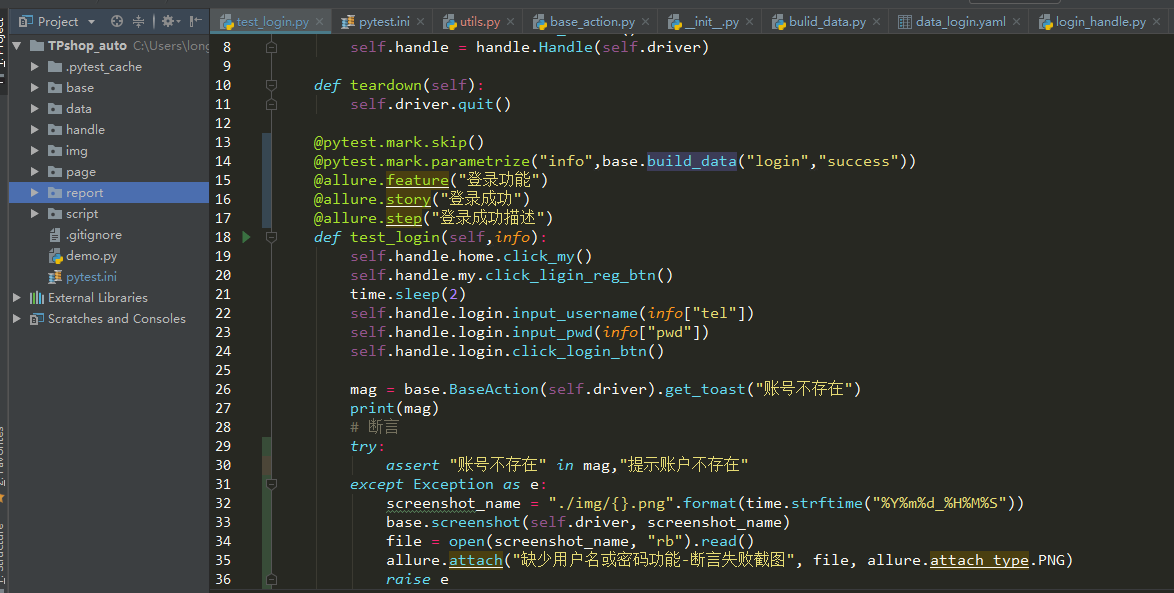Select the img folder in tree
The height and width of the screenshot is (593, 1174).
(x=76, y=150)
